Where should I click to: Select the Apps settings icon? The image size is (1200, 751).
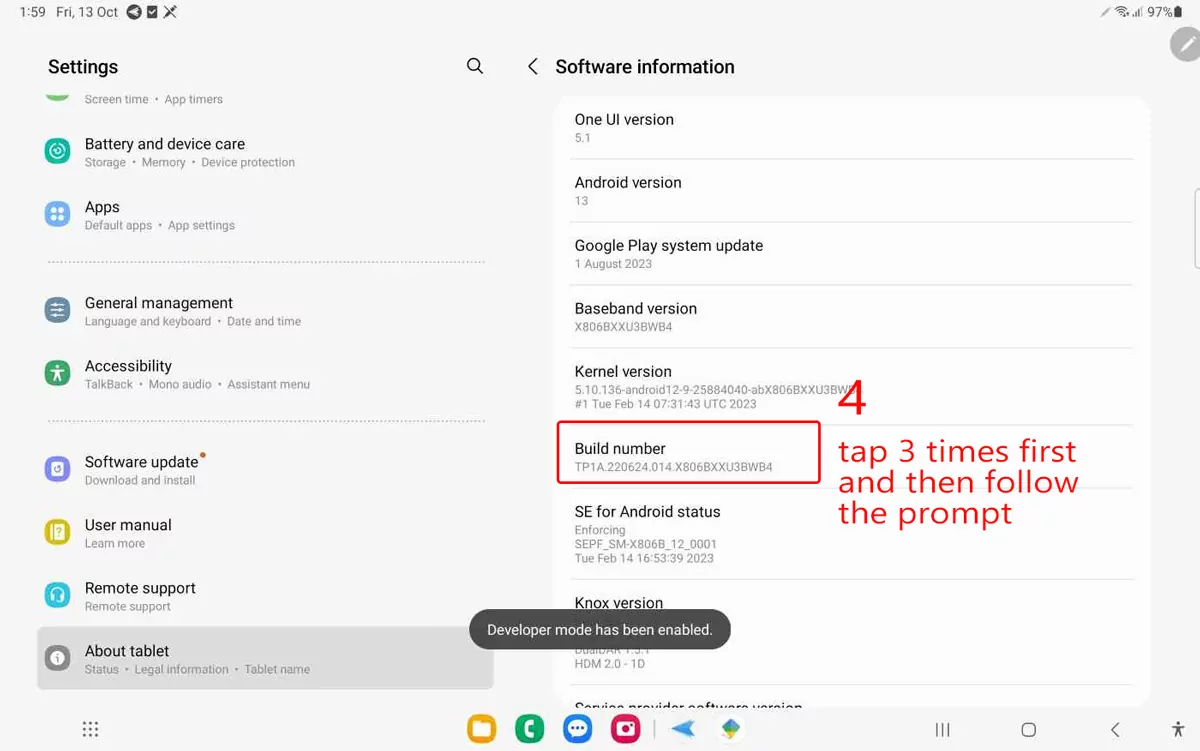point(57,214)
